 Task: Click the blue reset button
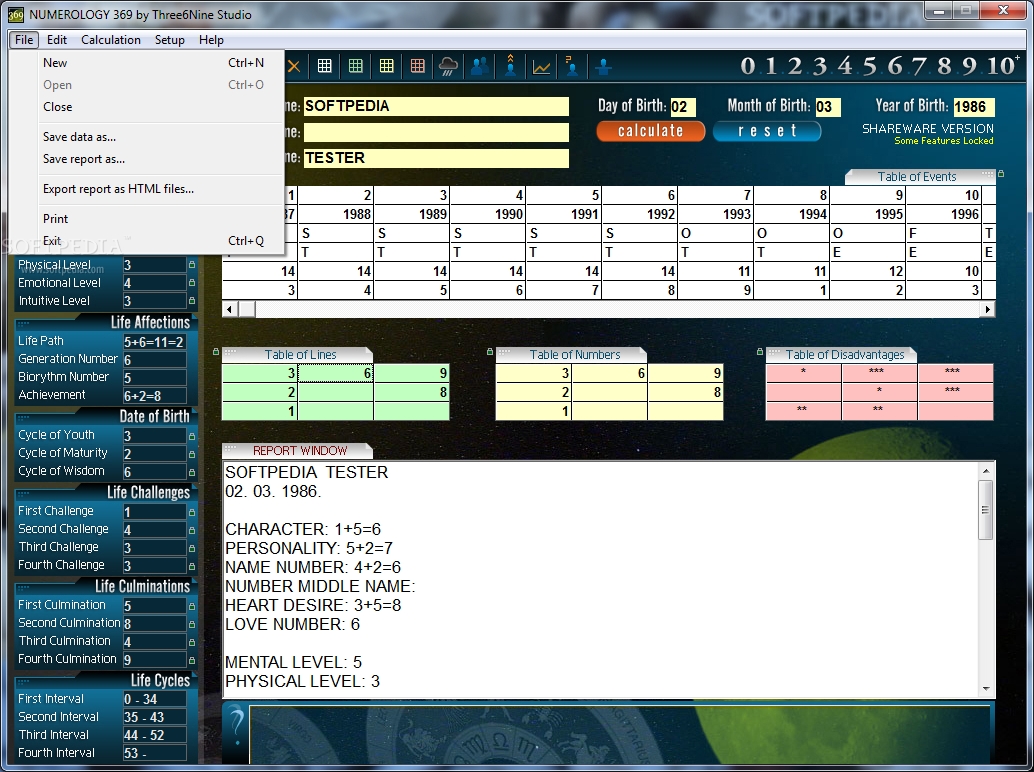pos(767,131)
